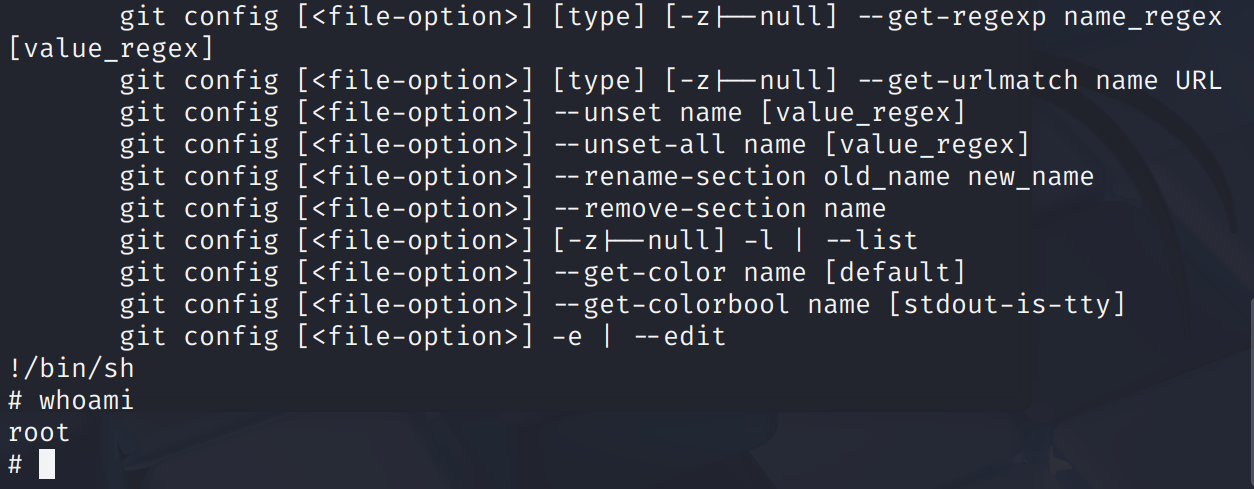1254x489 pixels.
Task: Click the '--unset' option text
Action: point(607,113)
